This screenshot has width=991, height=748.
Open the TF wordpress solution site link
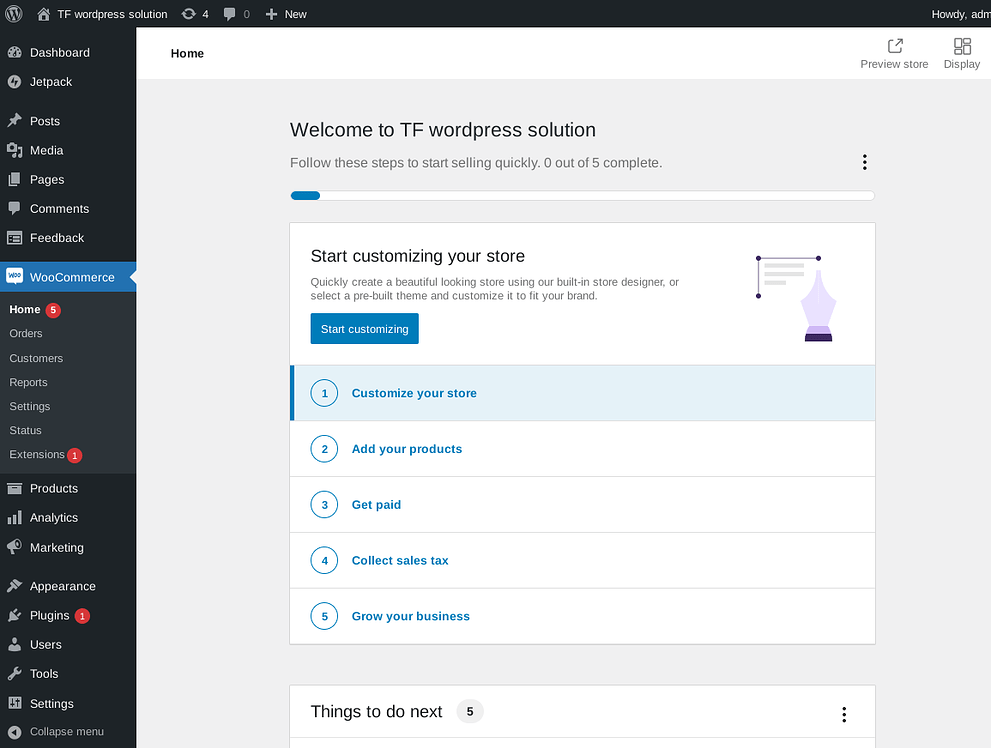tap(111, 14)
